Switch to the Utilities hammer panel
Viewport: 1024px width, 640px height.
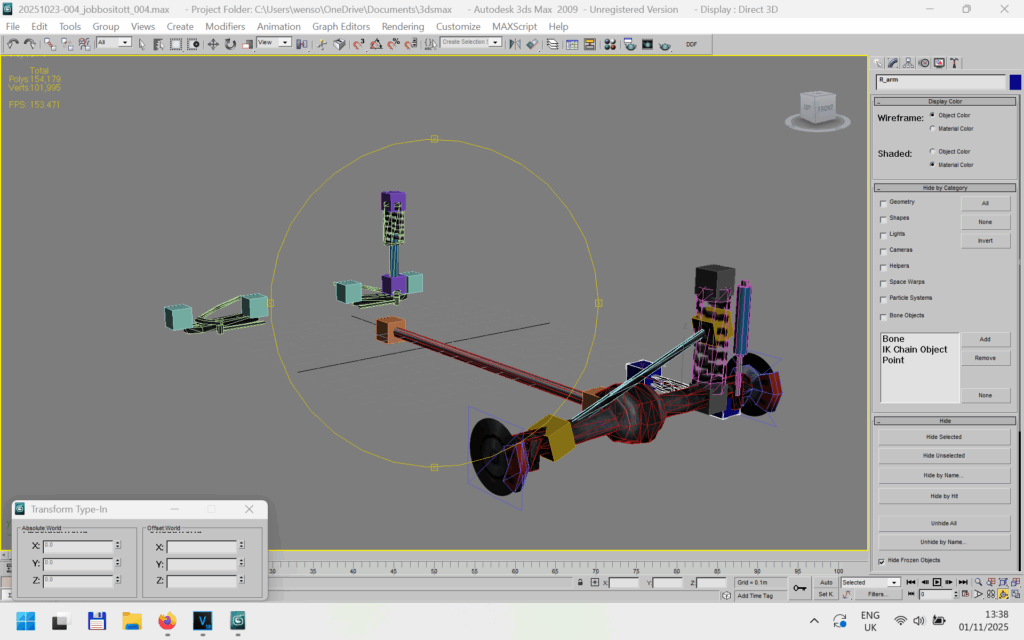point(955,63)
